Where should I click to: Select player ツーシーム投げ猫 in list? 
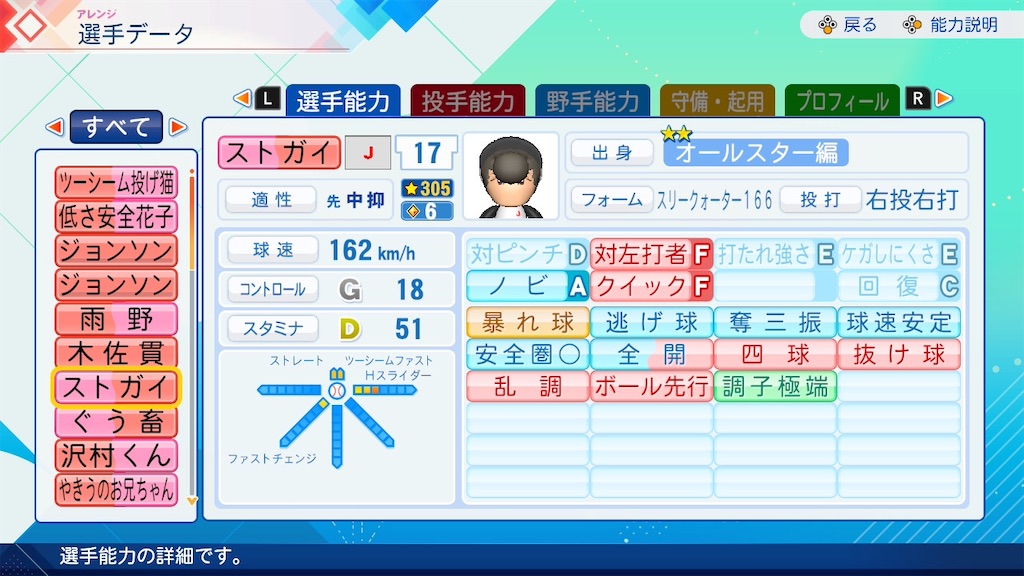116,183
